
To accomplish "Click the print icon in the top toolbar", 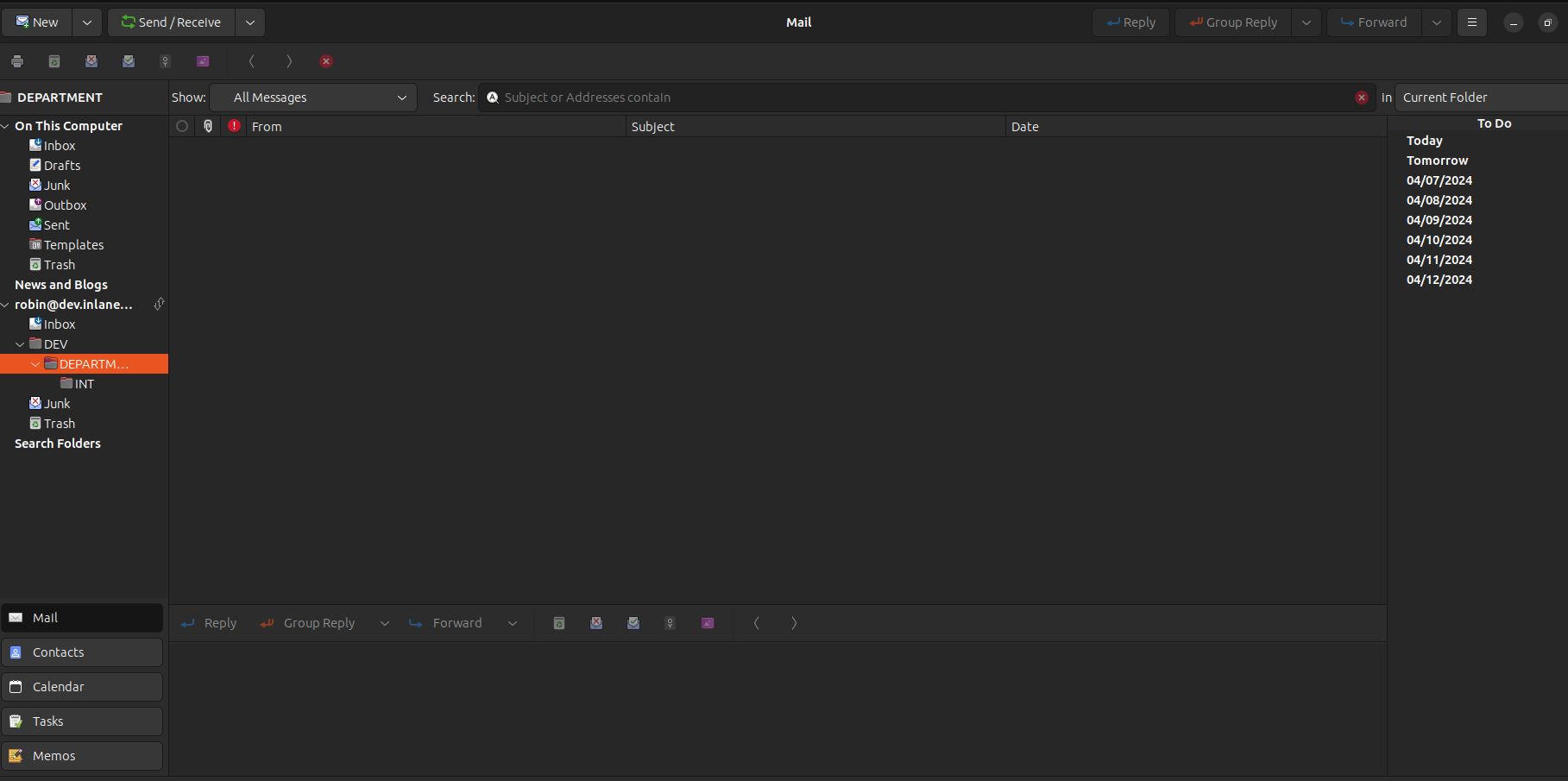I will 17,61.
